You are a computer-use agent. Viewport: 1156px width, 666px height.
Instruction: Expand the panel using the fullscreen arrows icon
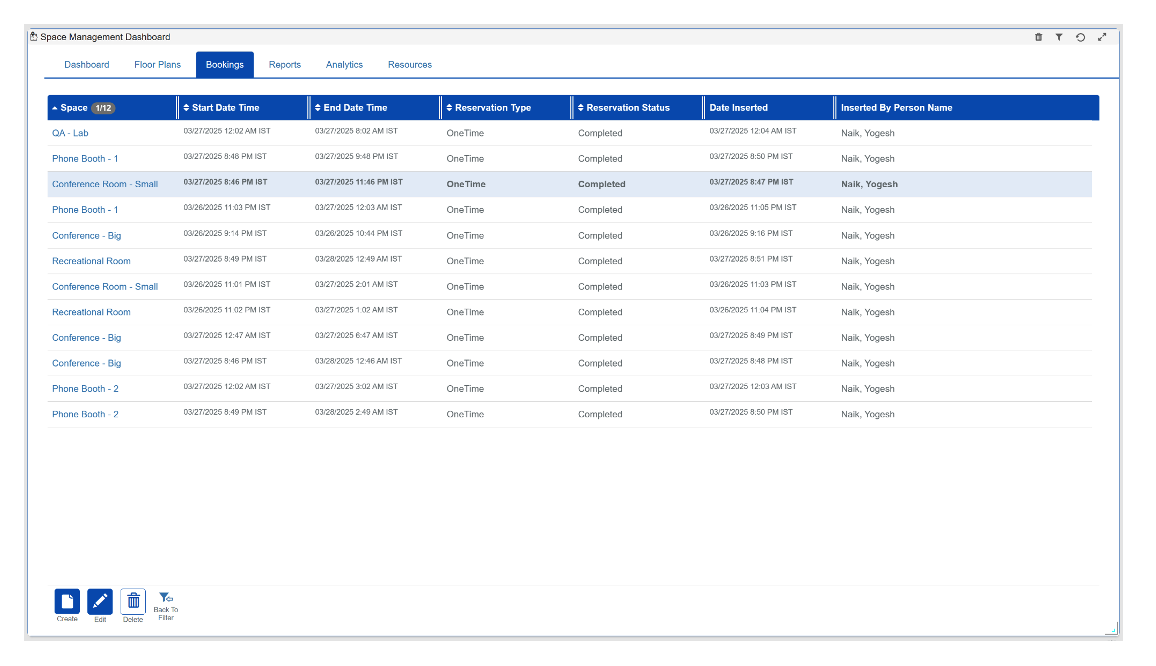pyautogui.click(x=1102, y=37)
